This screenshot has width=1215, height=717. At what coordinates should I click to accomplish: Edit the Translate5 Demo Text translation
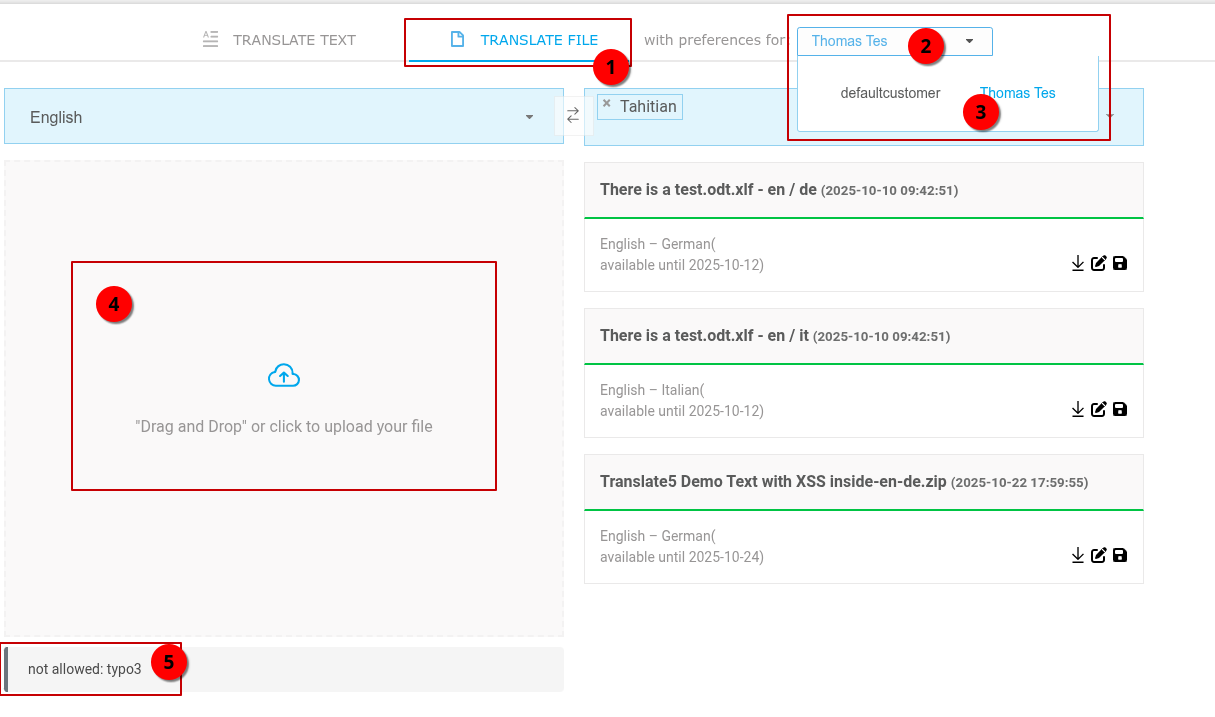(x=1099, y=556)
